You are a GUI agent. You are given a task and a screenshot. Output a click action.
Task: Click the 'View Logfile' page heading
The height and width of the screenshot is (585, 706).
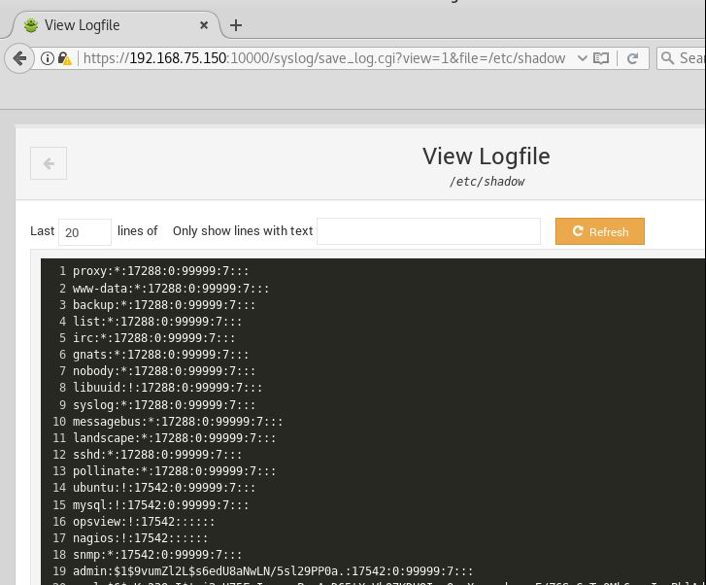coord(486,156)
